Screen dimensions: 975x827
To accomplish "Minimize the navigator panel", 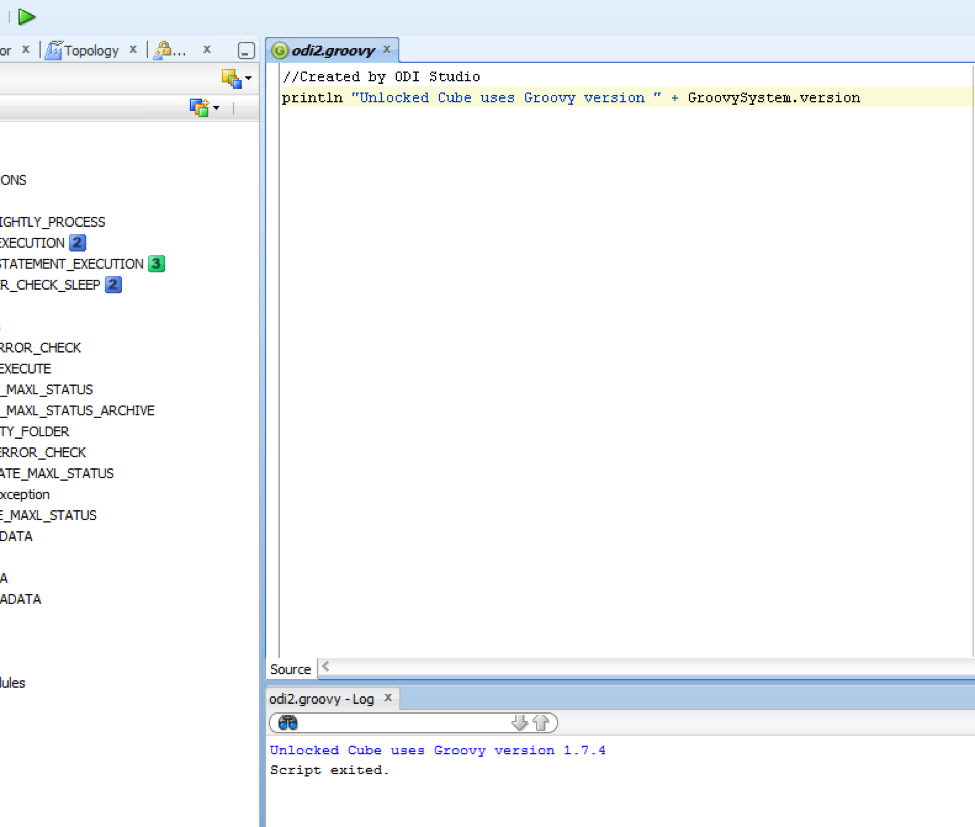I will [x=246, y=50].
